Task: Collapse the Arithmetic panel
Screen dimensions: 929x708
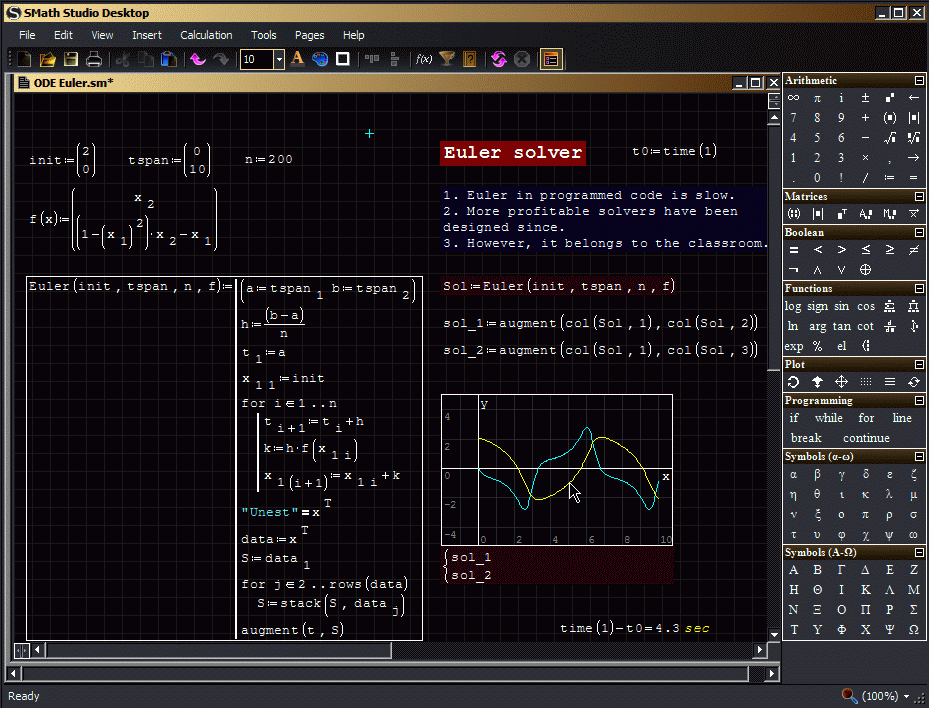Action: (919, 80)
